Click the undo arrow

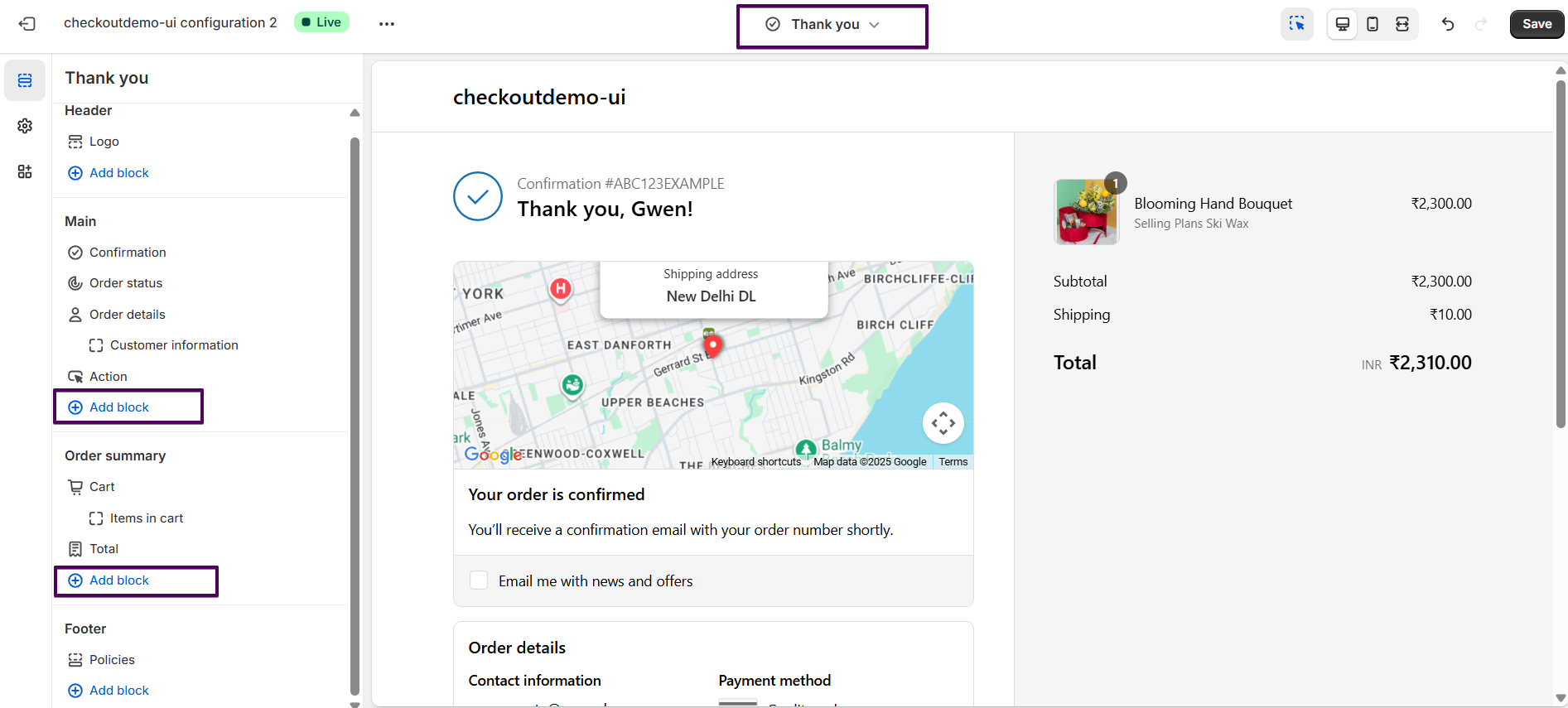[1448, 24]
